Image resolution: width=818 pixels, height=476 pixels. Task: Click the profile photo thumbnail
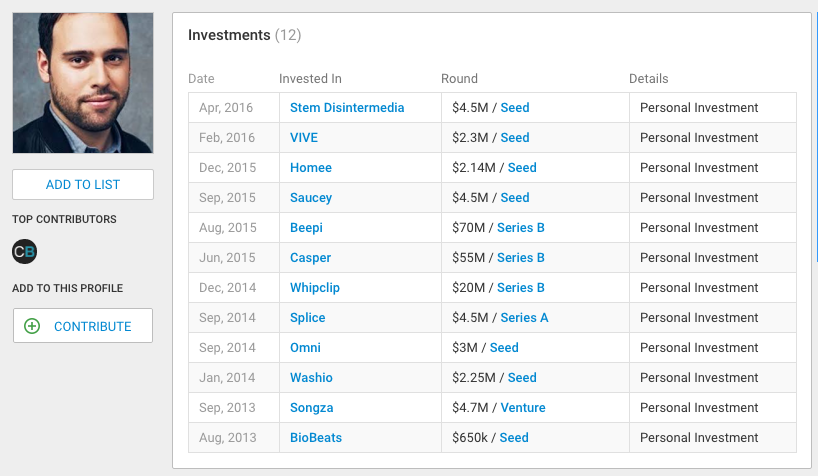point(83,83)
